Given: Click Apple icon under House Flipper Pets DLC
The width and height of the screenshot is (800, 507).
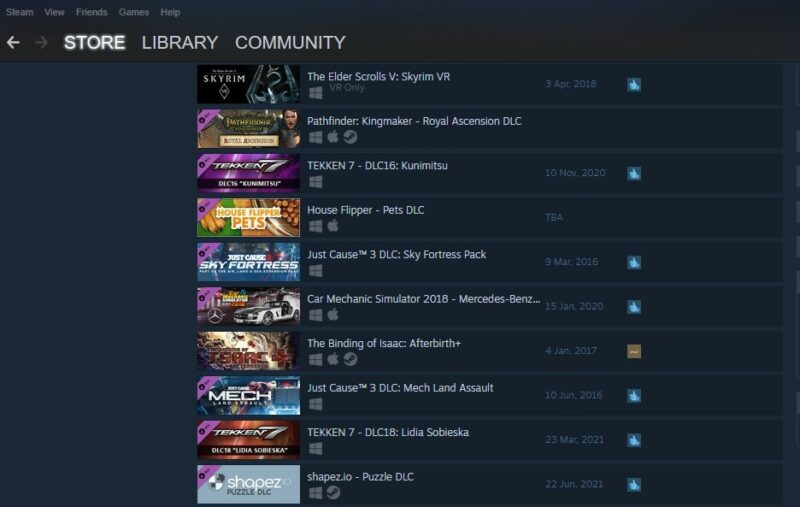Looking at the screenshot, I should 333,226.
